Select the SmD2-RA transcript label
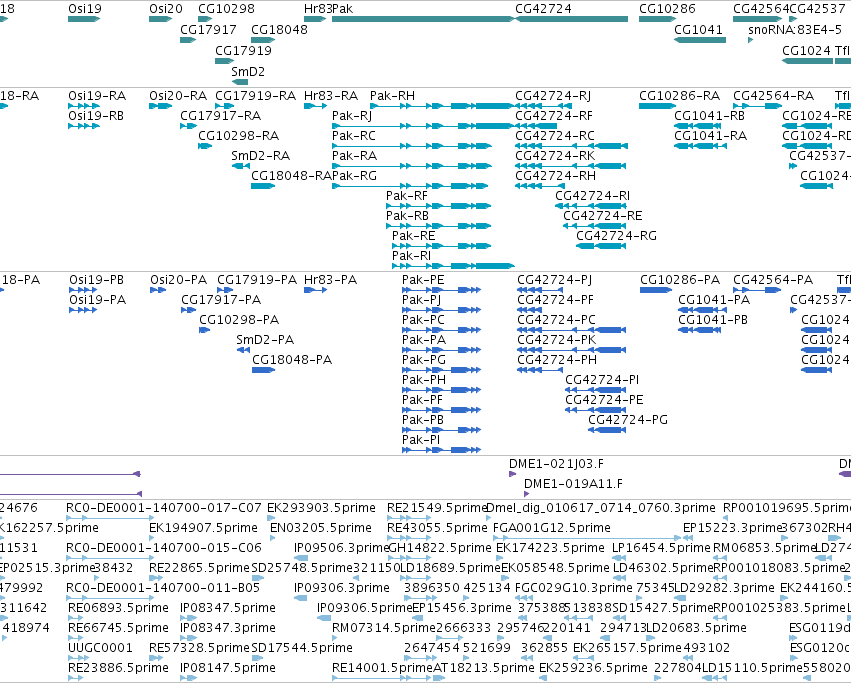 coord(261,156)
